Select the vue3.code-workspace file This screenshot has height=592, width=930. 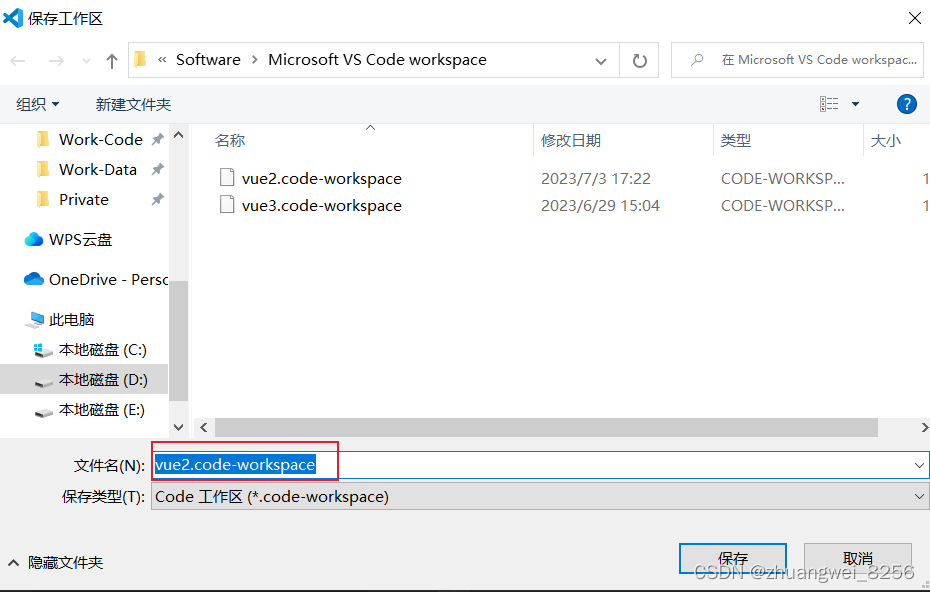[322, 205]
